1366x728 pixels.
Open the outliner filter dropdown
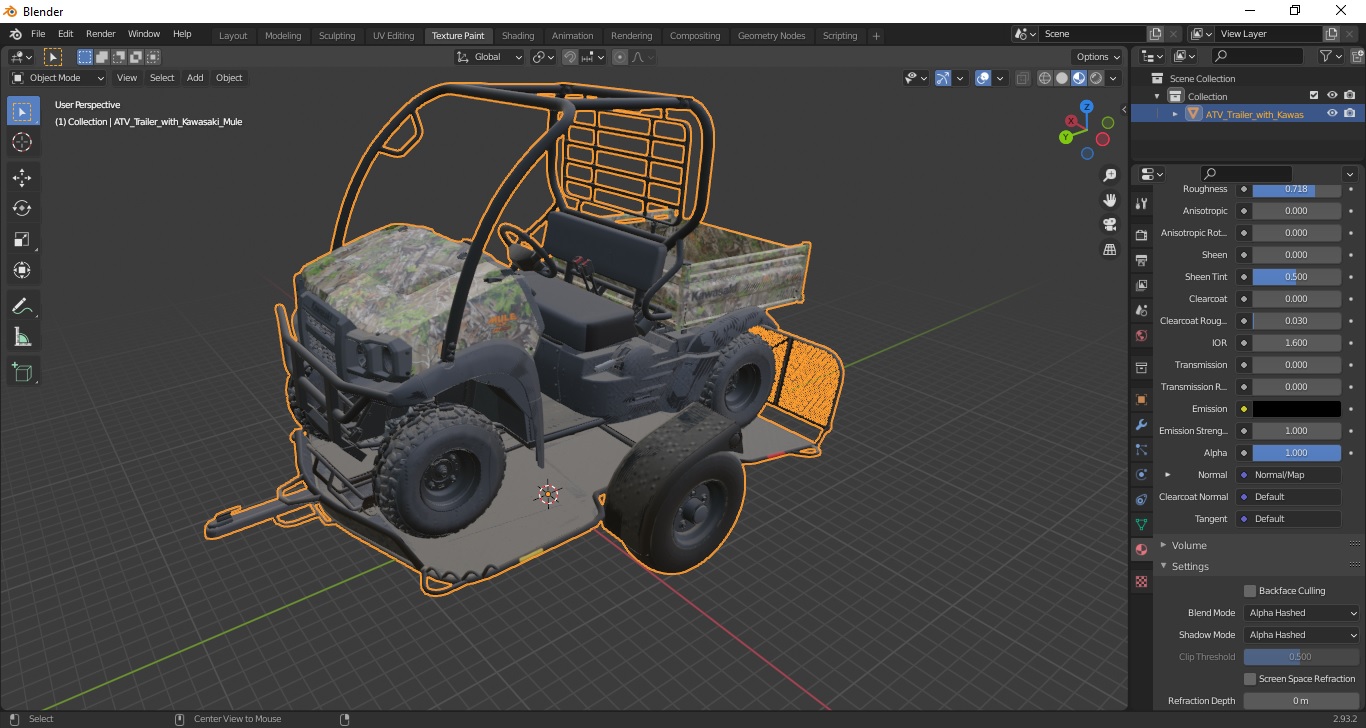click(1330, 57)
